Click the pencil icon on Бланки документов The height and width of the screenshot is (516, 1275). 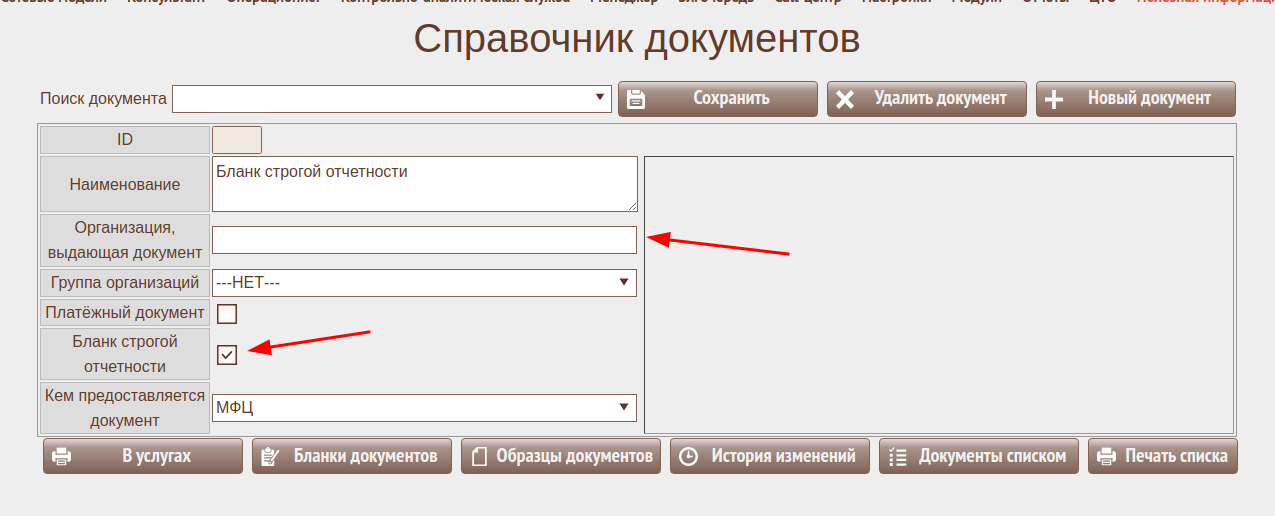(269, 457)
